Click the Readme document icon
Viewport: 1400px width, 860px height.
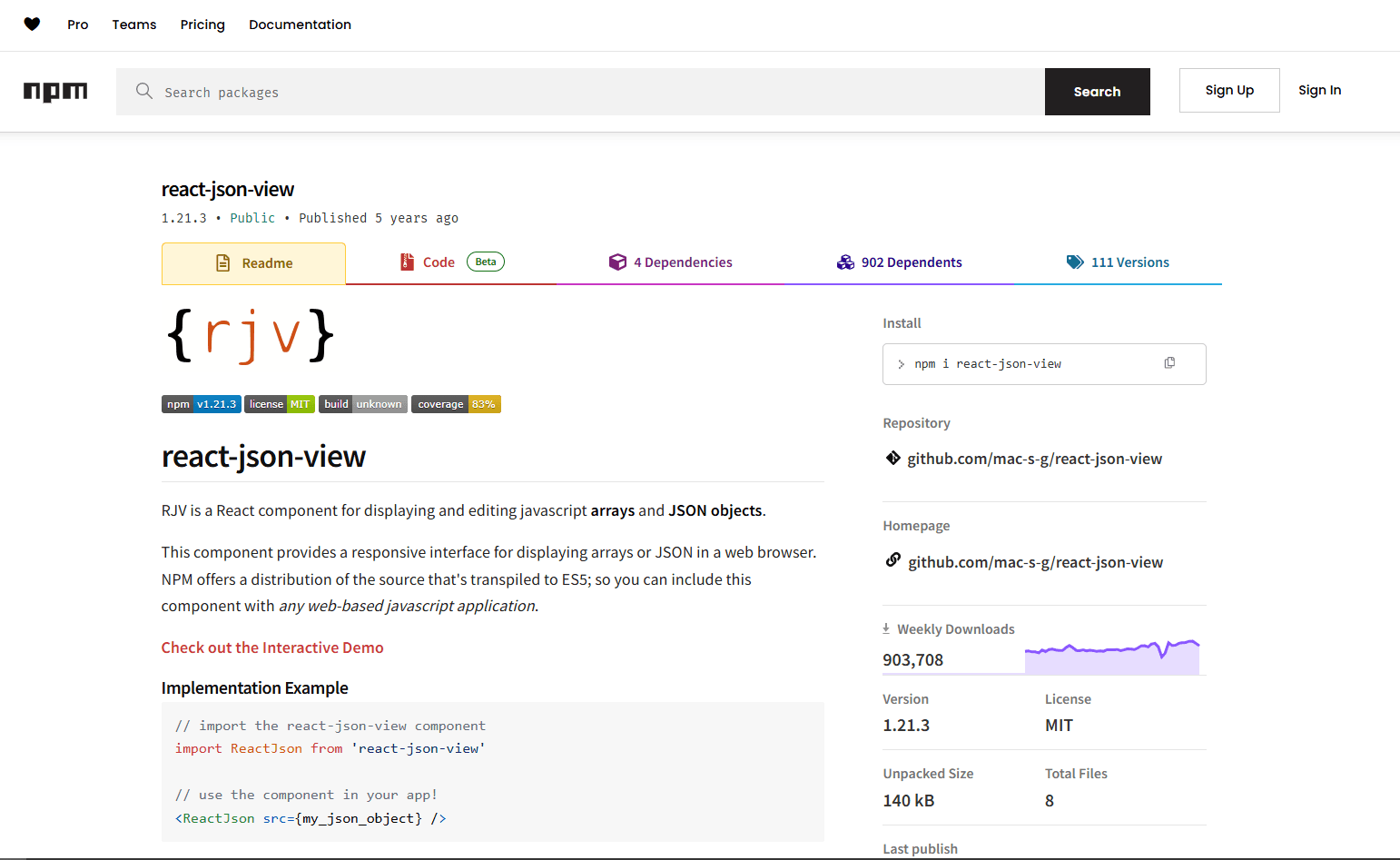tap(223, 262)
